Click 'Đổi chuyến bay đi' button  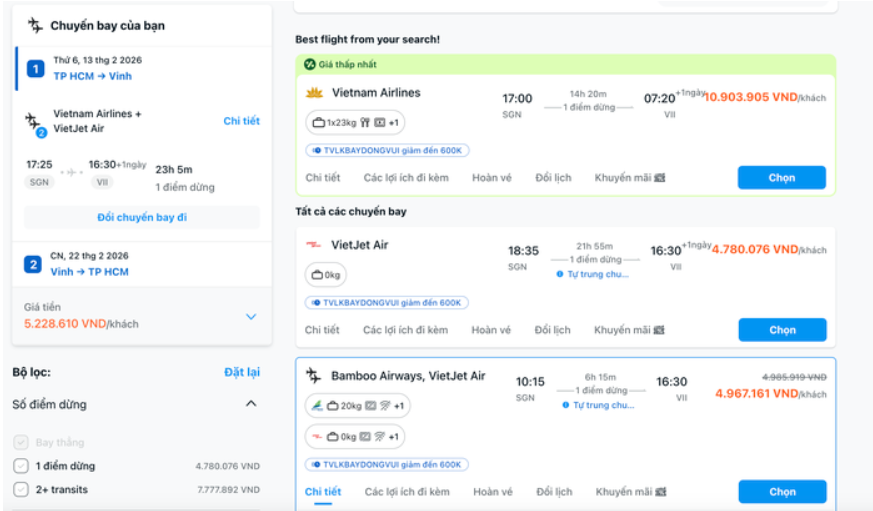tap(142, 217)
